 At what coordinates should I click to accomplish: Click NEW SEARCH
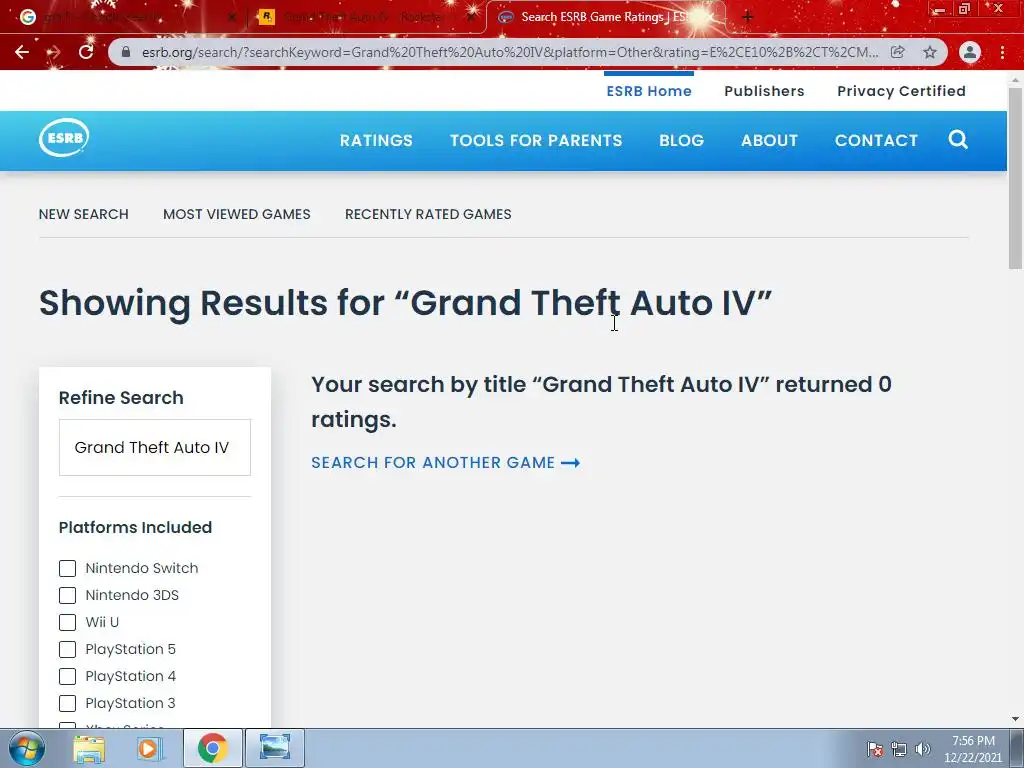click(84, 214)
